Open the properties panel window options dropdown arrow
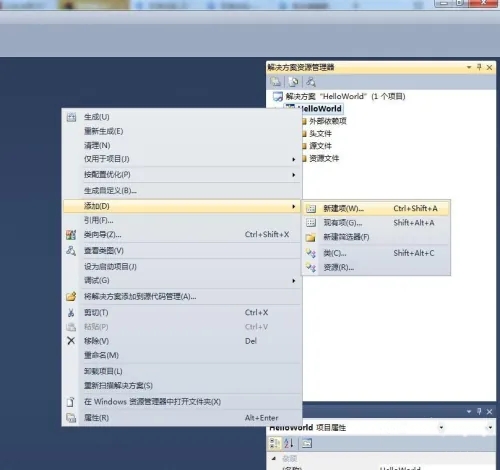Viewport: 500px width, 470px height. pos(469,411)
